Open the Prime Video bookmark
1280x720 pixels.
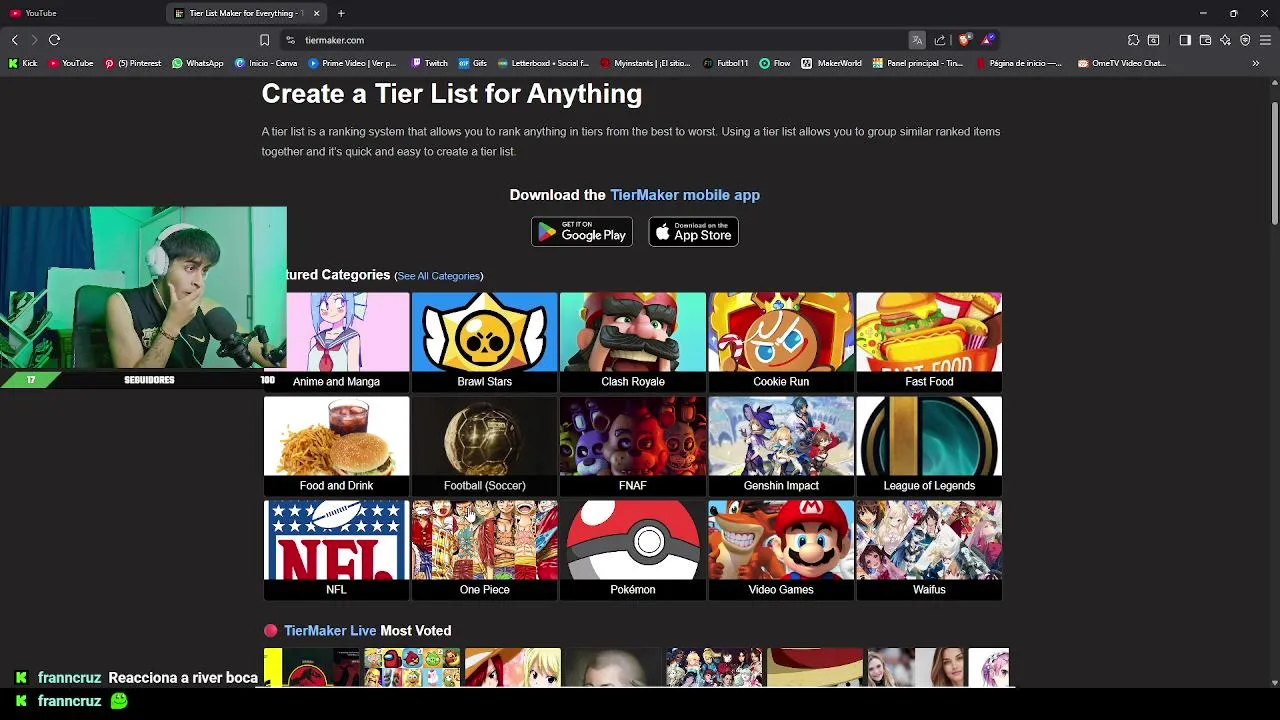pos(353,63)
